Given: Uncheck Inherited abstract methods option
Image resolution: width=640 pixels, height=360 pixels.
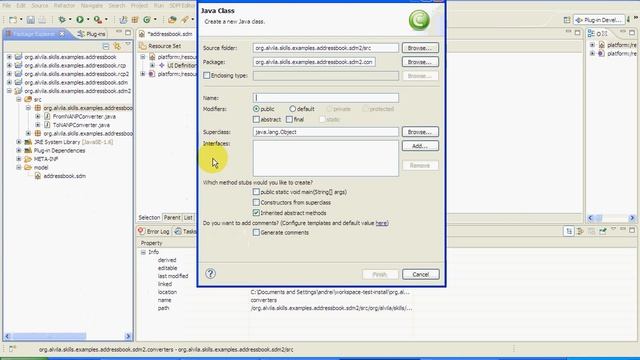Looking at the screenshot, I should coord(256,213).
